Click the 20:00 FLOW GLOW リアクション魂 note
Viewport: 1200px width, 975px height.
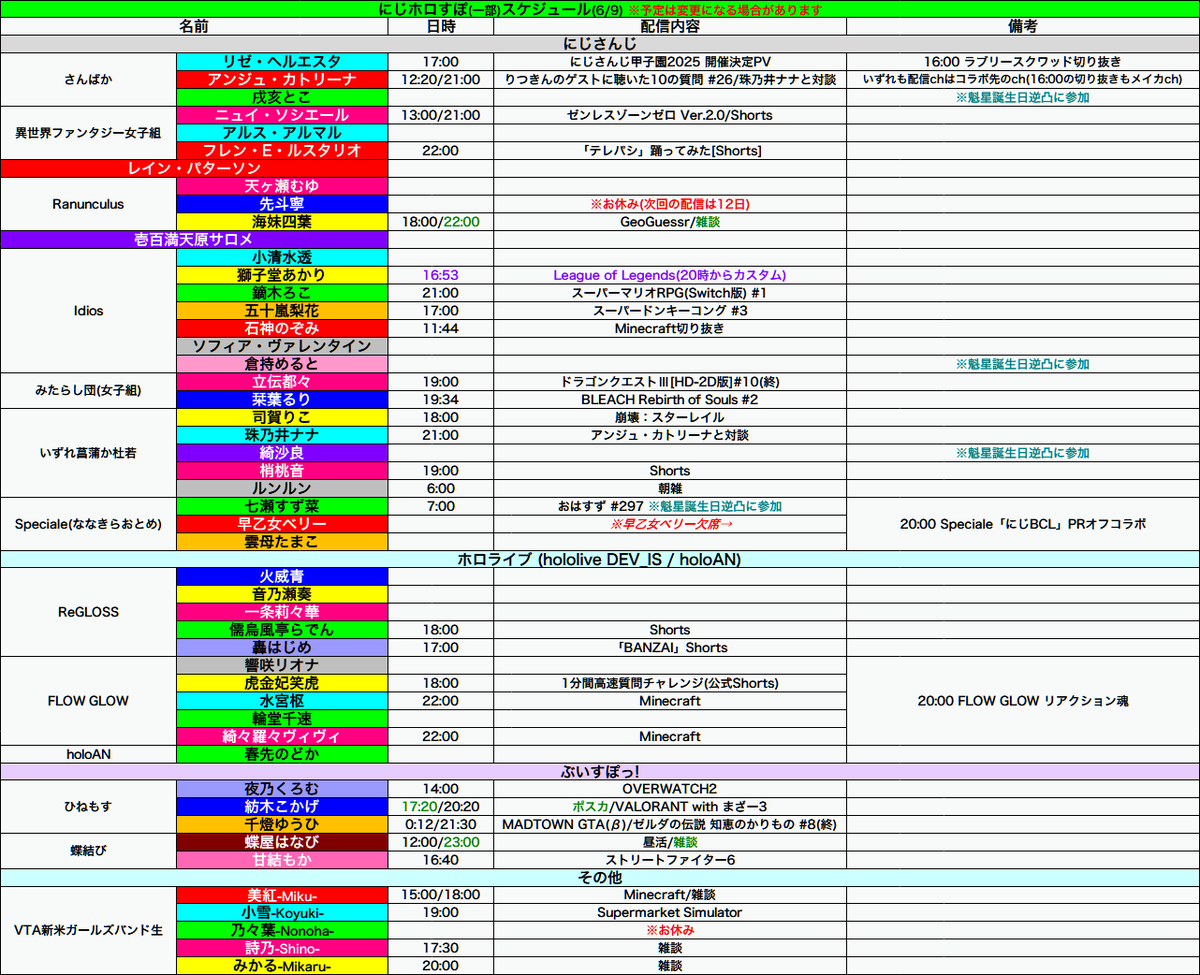1023,701
